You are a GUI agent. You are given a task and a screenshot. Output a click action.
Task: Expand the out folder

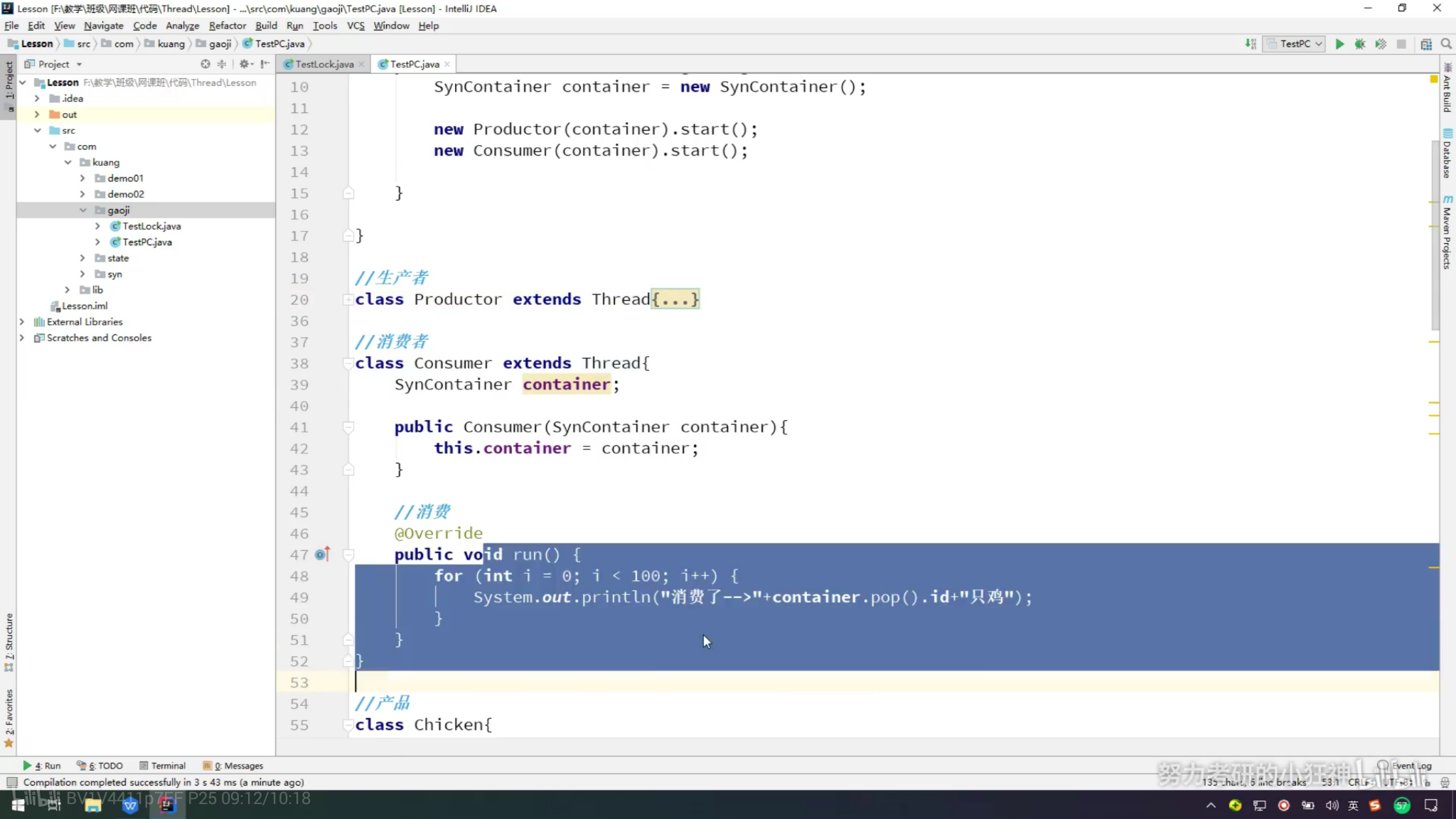point(37,114)
